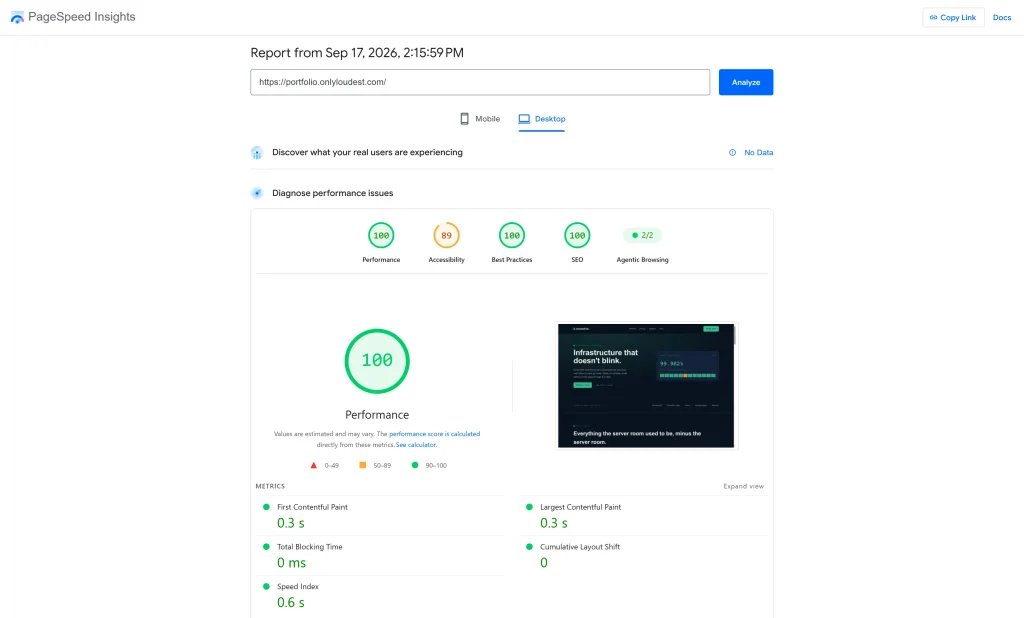Click the blue Analyze button
Viewport: 1024px width, 618px height.
pos(746,82)
